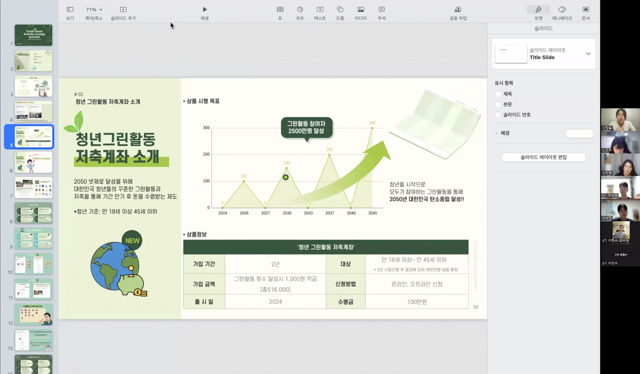The width and height of the screenshot is (640, 374).
Task: Click the background color swatch
Action: click(x=580, y=134)
